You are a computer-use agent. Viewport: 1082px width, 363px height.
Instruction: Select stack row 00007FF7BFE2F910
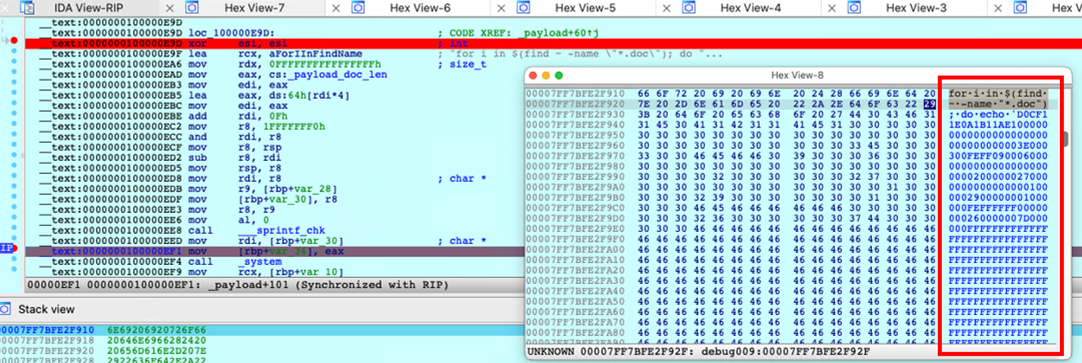coord(262,331)
